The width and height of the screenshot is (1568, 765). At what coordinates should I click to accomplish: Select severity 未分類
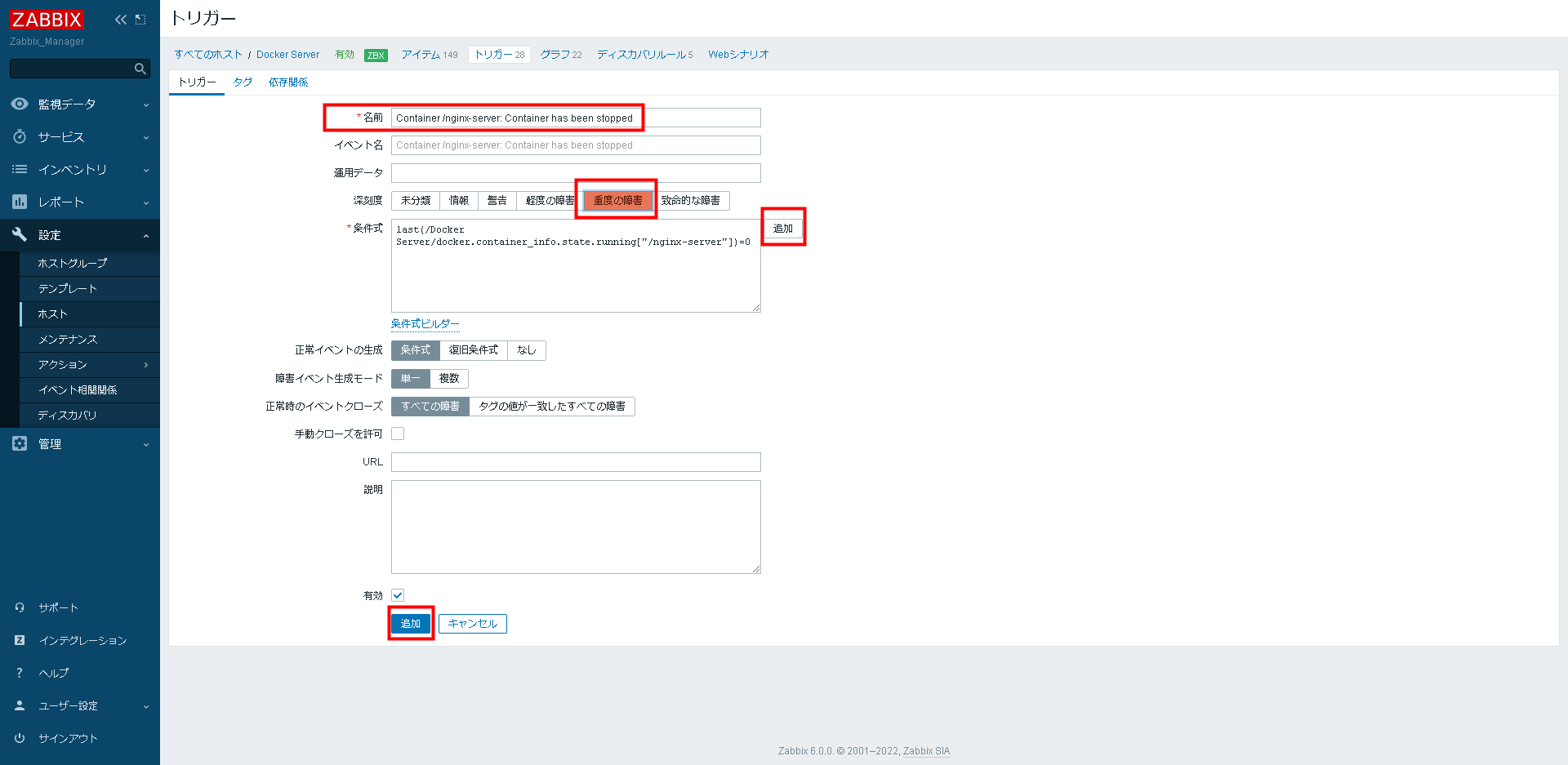[x=416, y=201]
